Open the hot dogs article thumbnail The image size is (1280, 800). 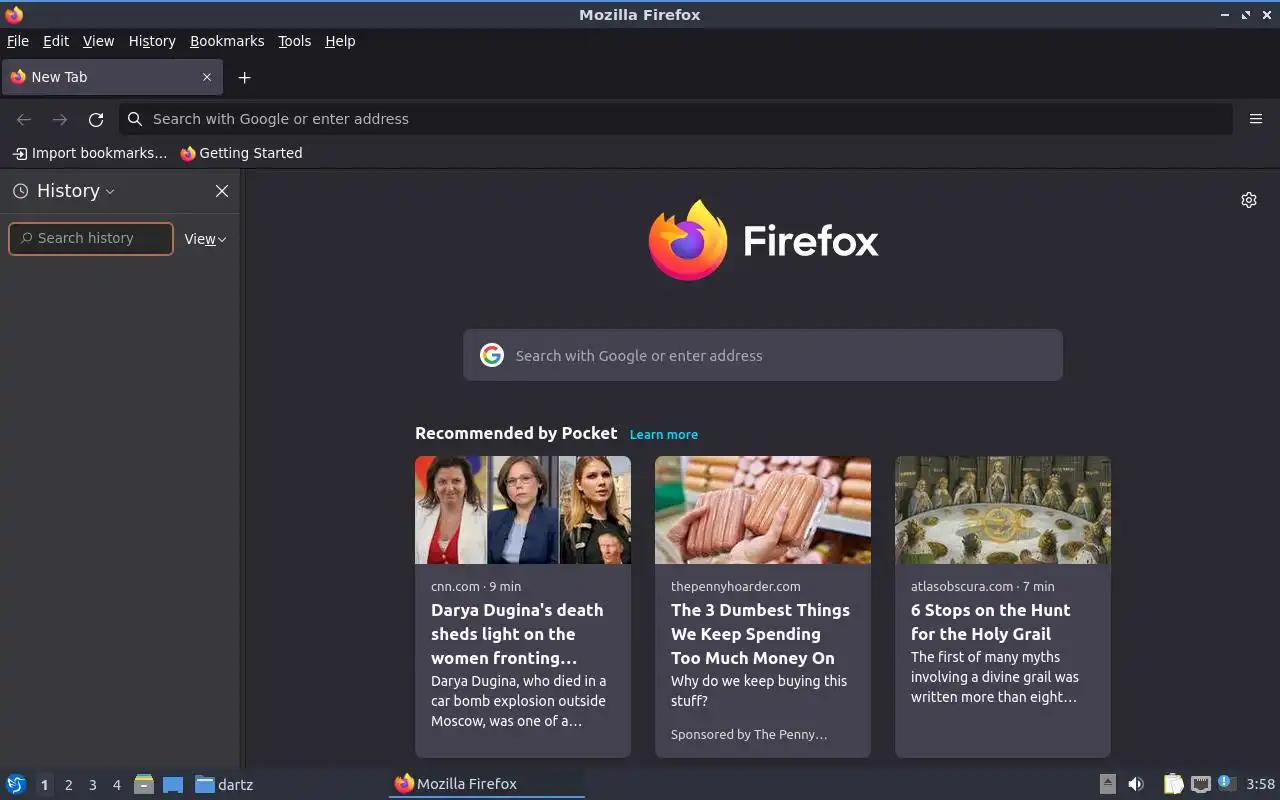click(763, 510)
